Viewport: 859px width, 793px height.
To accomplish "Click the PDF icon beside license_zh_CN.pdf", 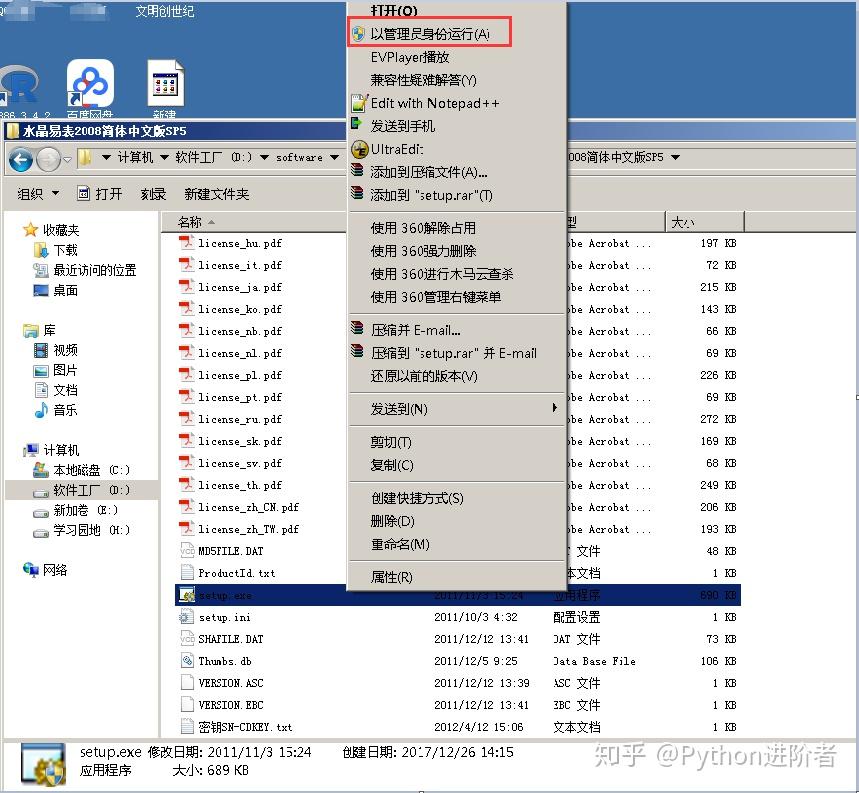I will (189, 507).
